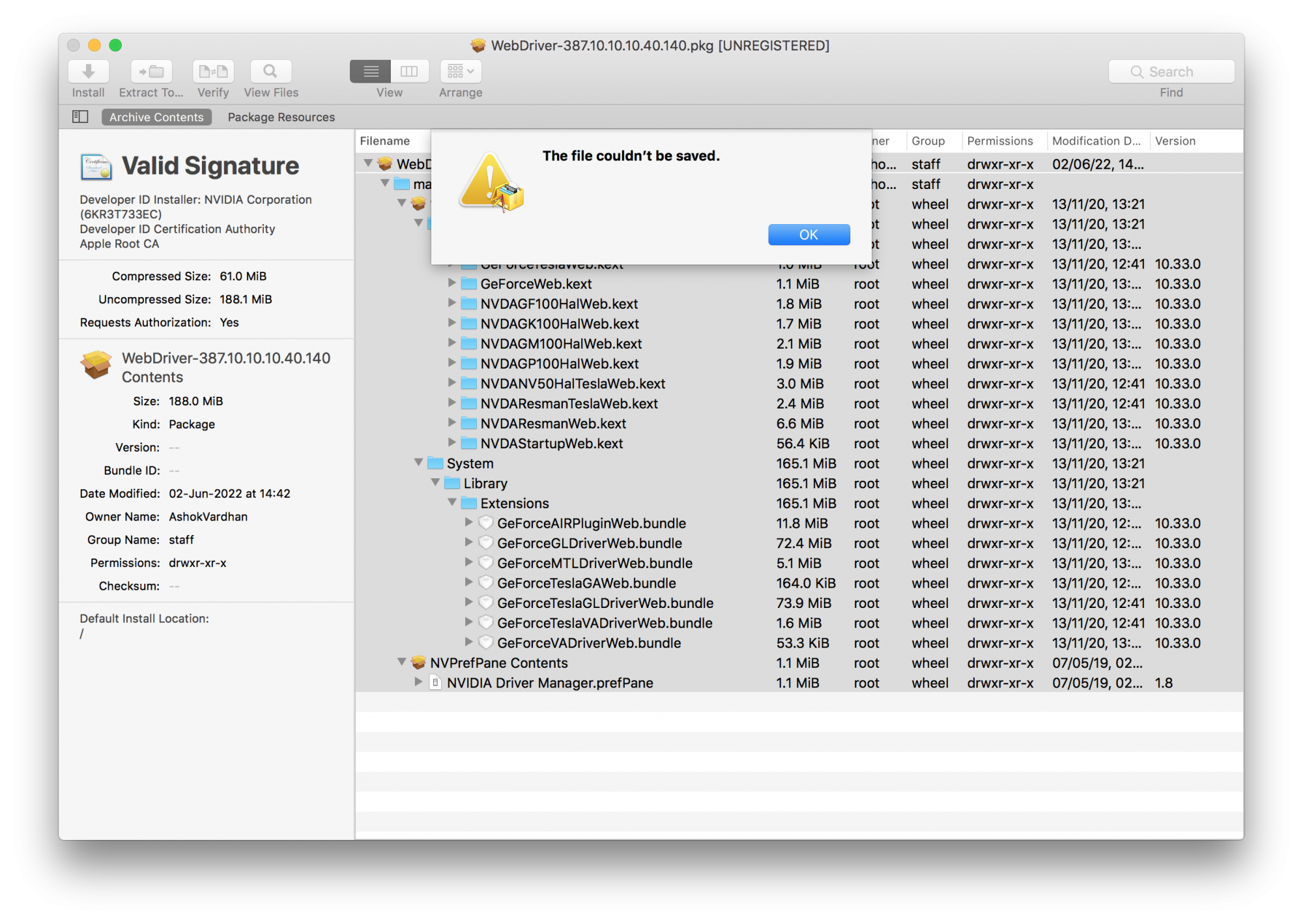The width and height of the screenshot is (1303, 924).
Task: Click the 61.0 MiB compressed size value
Action: 243,276
